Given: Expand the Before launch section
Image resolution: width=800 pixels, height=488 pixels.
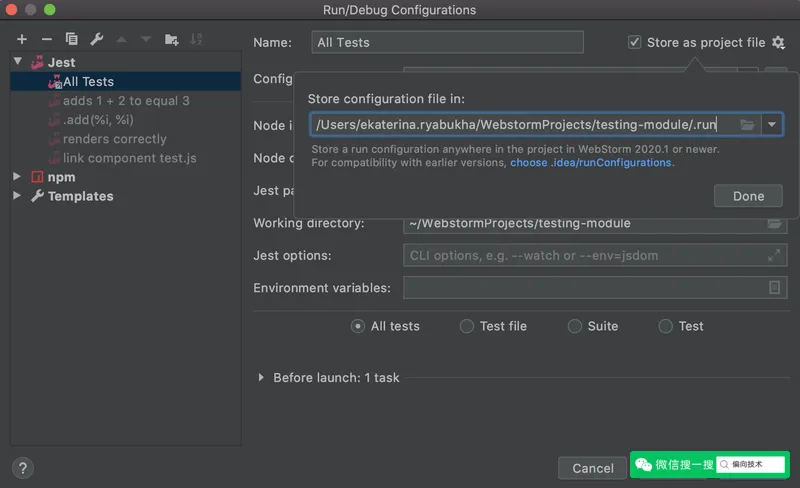Looking at the screenshot, I should 261,378.
